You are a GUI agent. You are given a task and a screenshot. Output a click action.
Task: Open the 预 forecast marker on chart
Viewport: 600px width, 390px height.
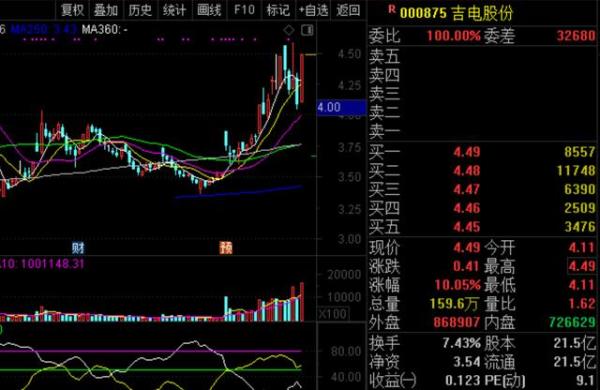coord(226,248)
